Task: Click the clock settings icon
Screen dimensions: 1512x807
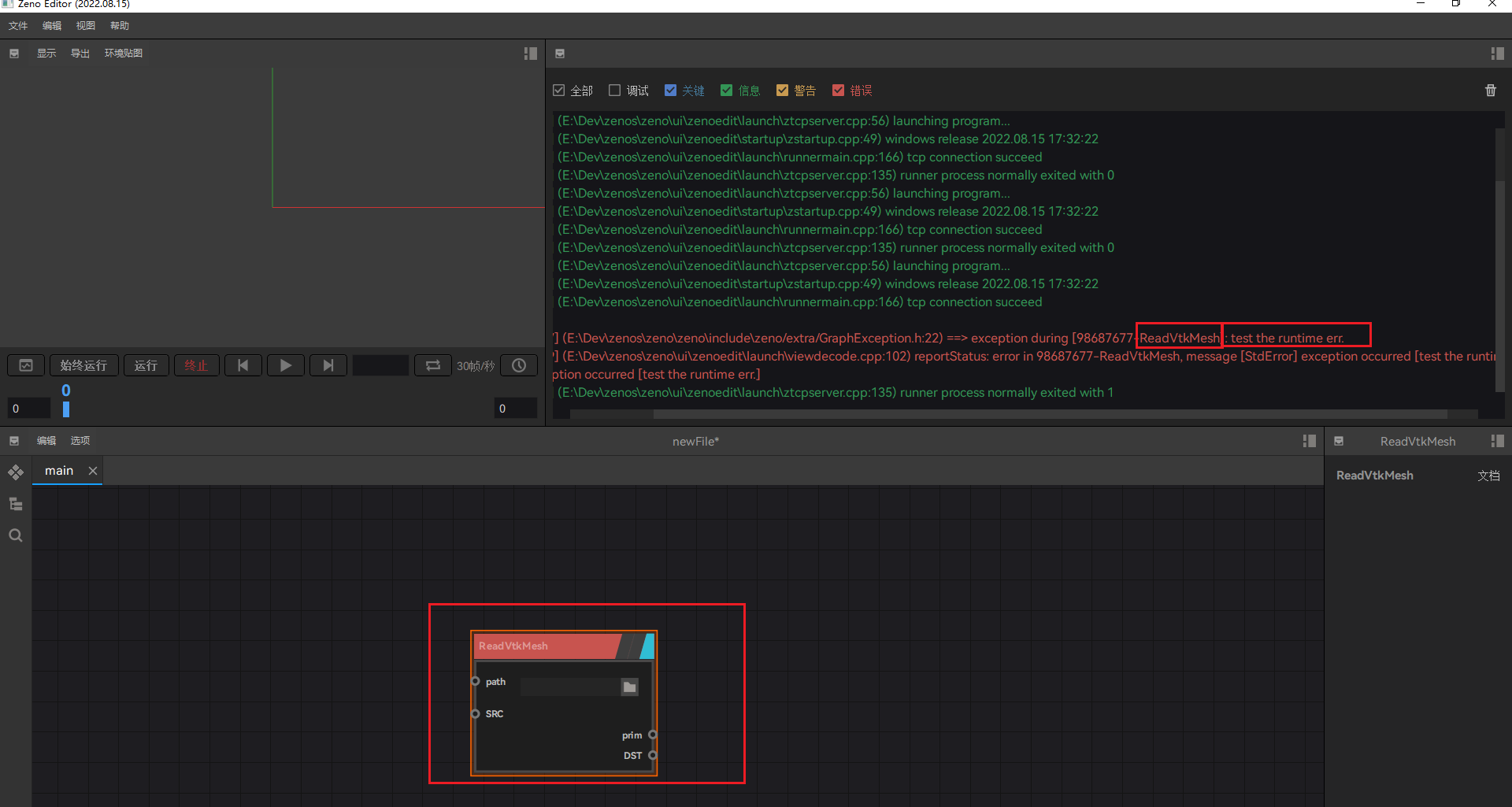Action: [x=519, y=365]
